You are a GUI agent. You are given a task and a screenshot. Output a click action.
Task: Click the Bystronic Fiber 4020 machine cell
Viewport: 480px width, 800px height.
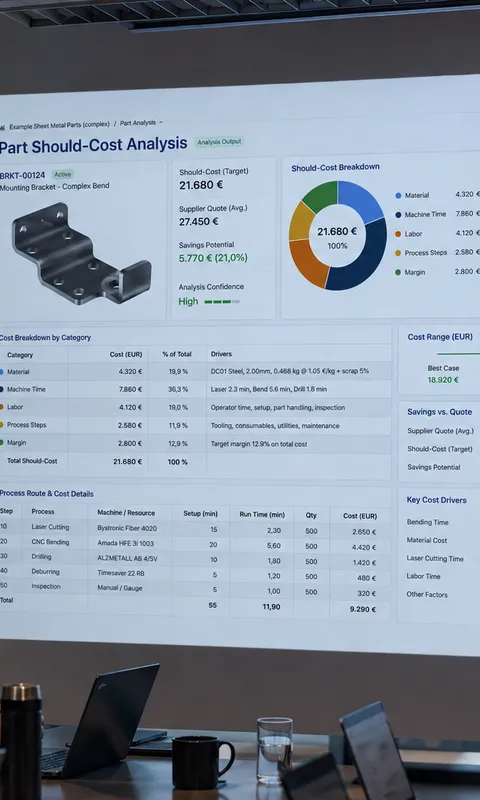[127, 529]
